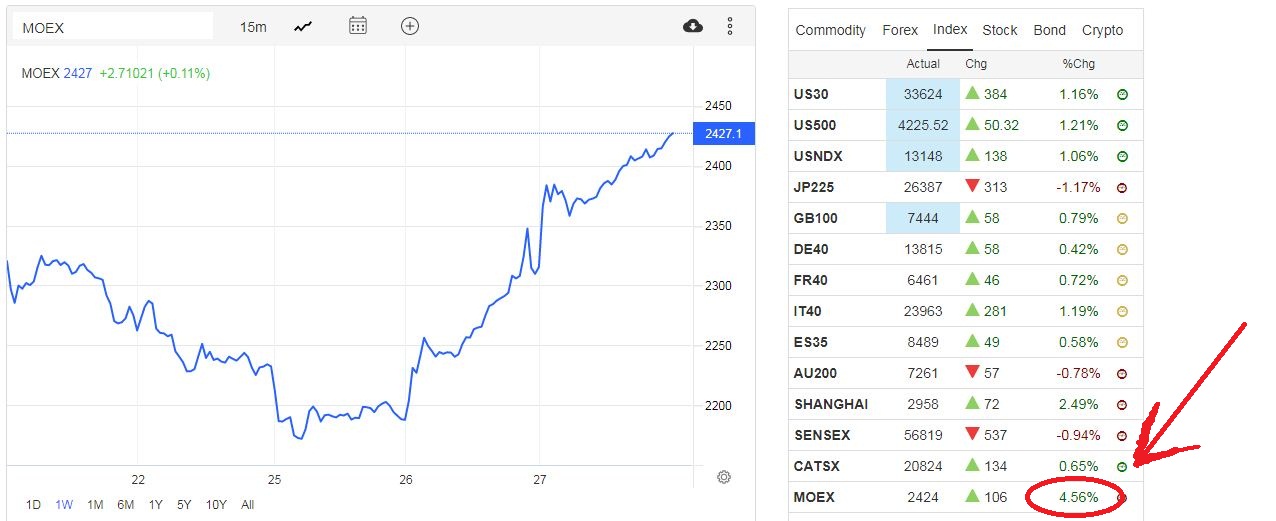The width and height of the screenshot is (1276, 521).
Task: Select the 1Y time range
Action: 156,505
